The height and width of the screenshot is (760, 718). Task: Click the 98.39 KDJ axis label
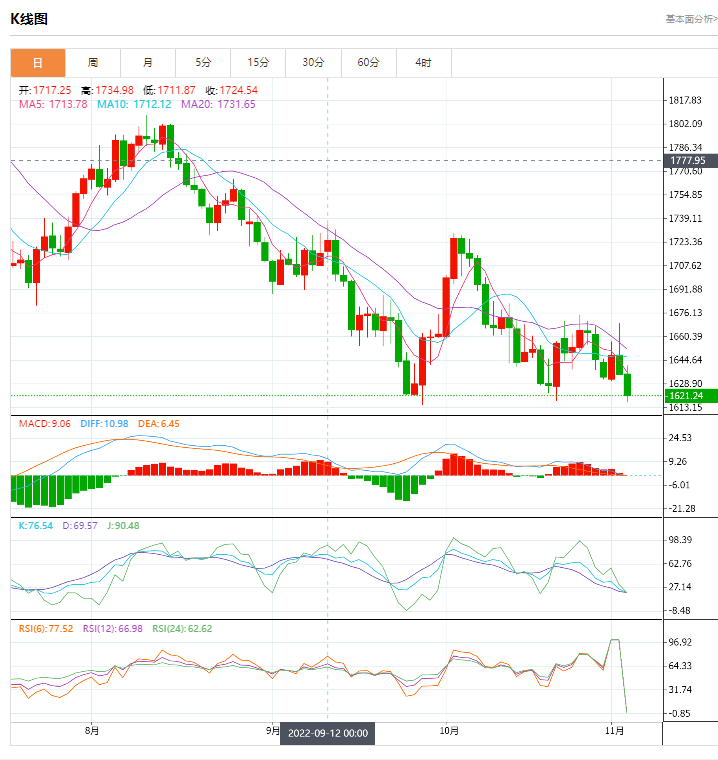point(680,540)
